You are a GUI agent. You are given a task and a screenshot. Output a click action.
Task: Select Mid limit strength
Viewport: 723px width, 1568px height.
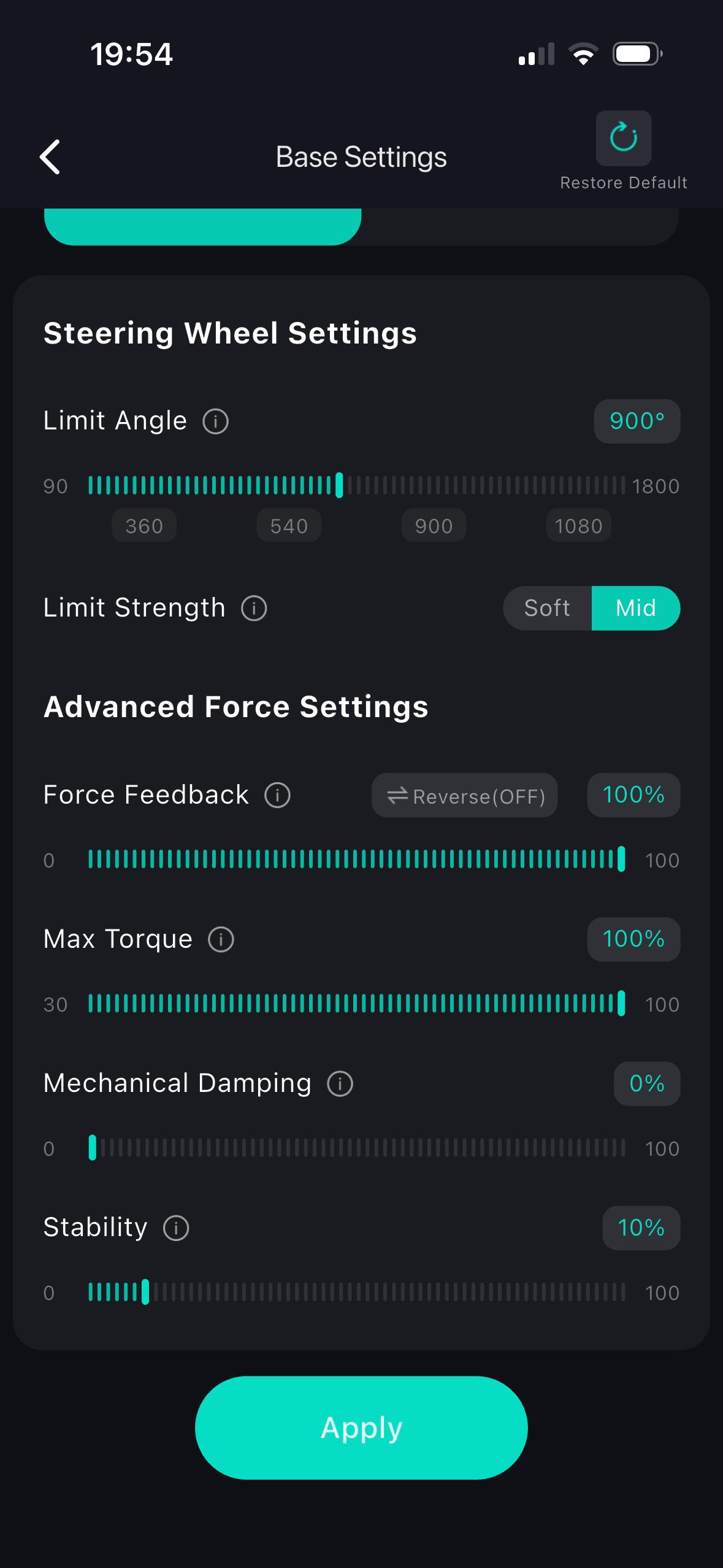tap(635, 609)
